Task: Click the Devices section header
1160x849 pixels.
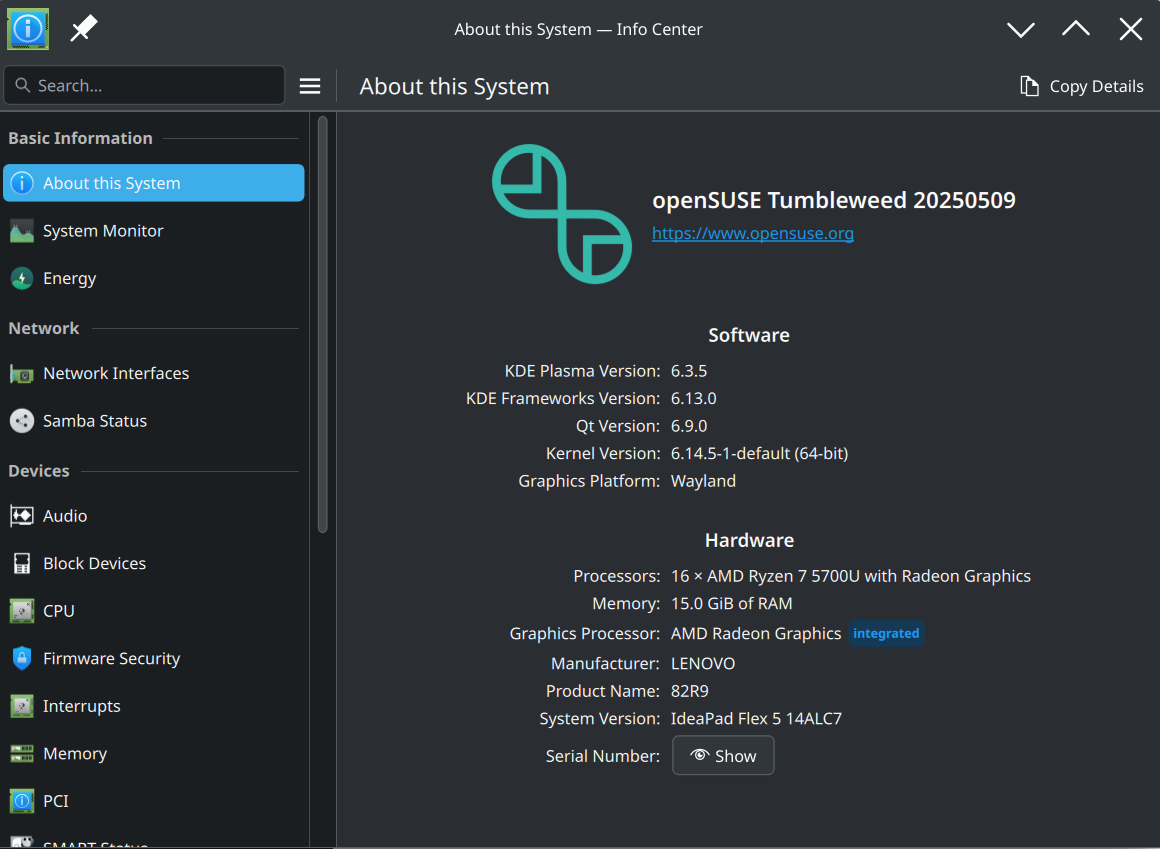Action: pyautogui.click(x=38, y=471)
